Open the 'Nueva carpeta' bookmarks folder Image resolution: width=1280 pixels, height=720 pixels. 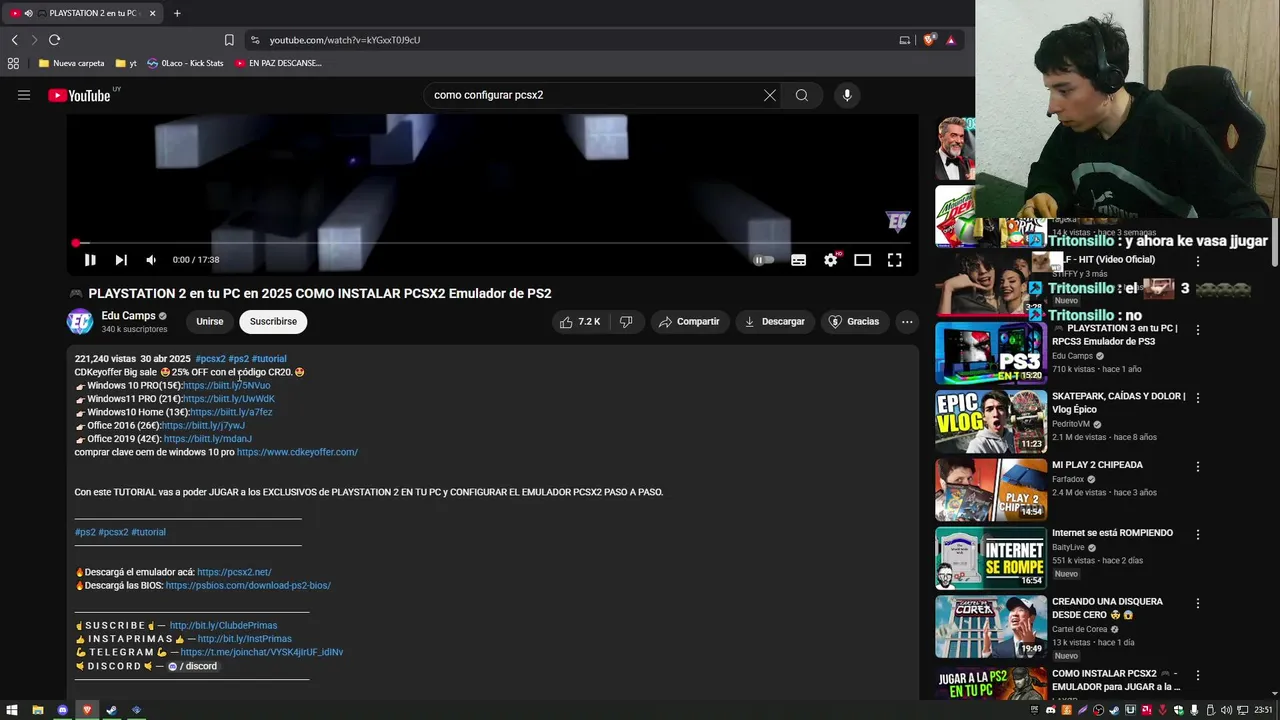tap(71, 63)
